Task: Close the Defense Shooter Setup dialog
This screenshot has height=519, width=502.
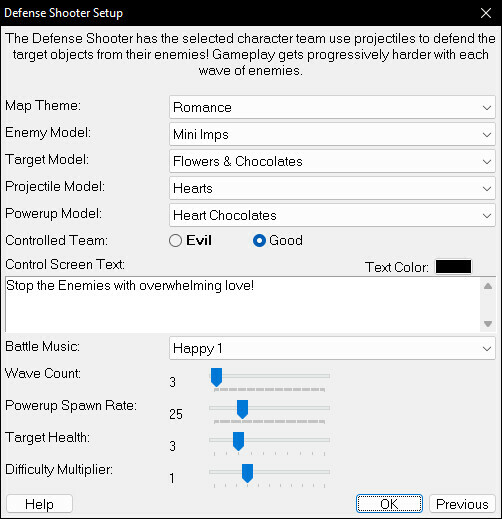Action: click(486, 13)
